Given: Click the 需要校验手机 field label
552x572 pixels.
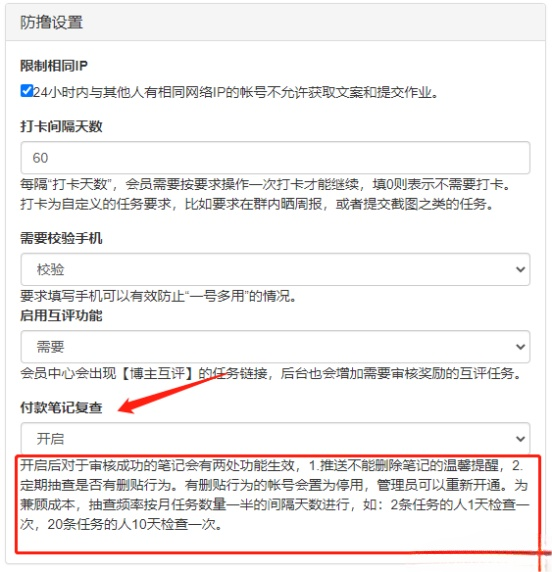Looking at the screenshot, I should 61,238.
